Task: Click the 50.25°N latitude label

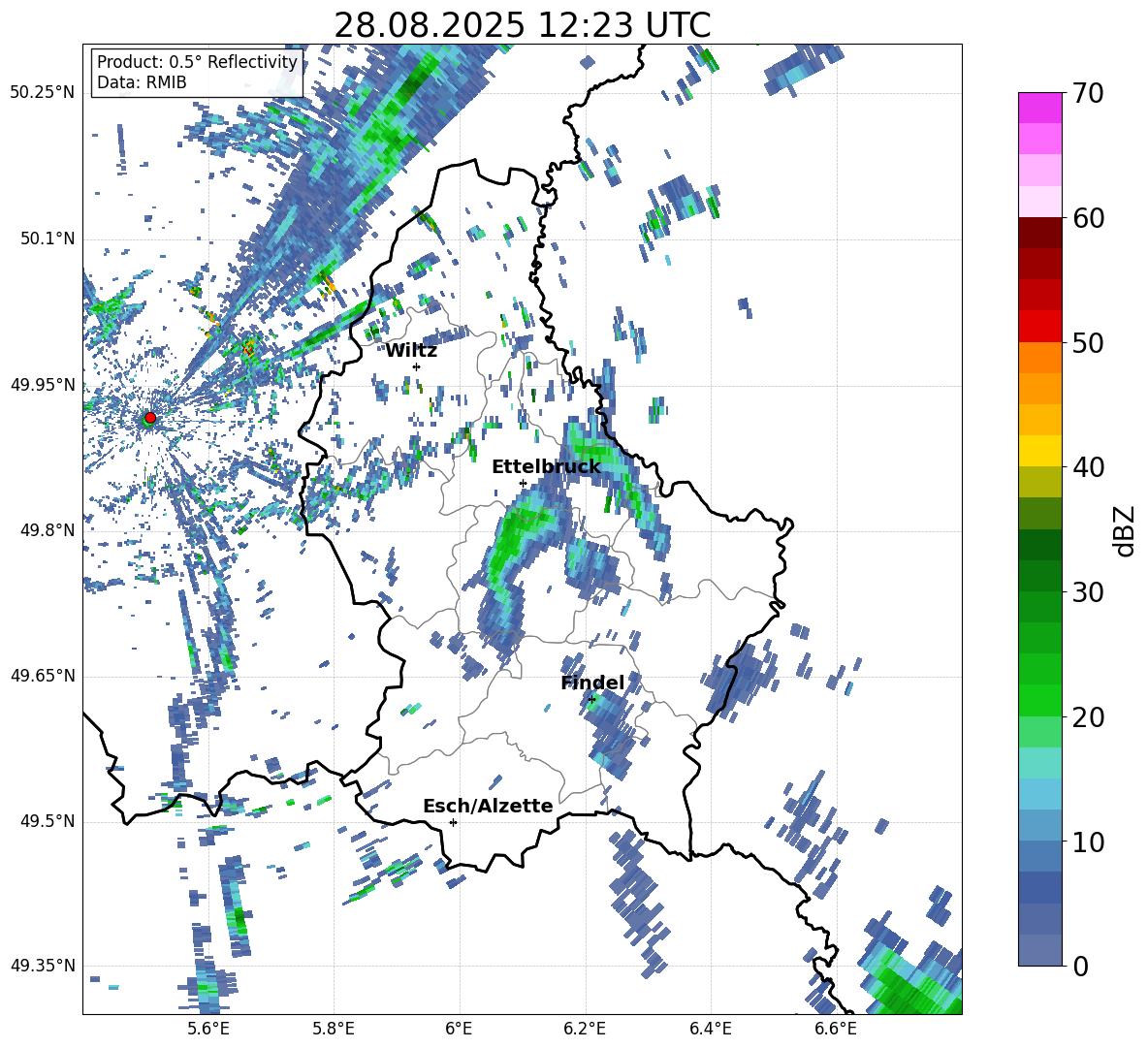Action: pyautogui.click(x=43, y=93)
